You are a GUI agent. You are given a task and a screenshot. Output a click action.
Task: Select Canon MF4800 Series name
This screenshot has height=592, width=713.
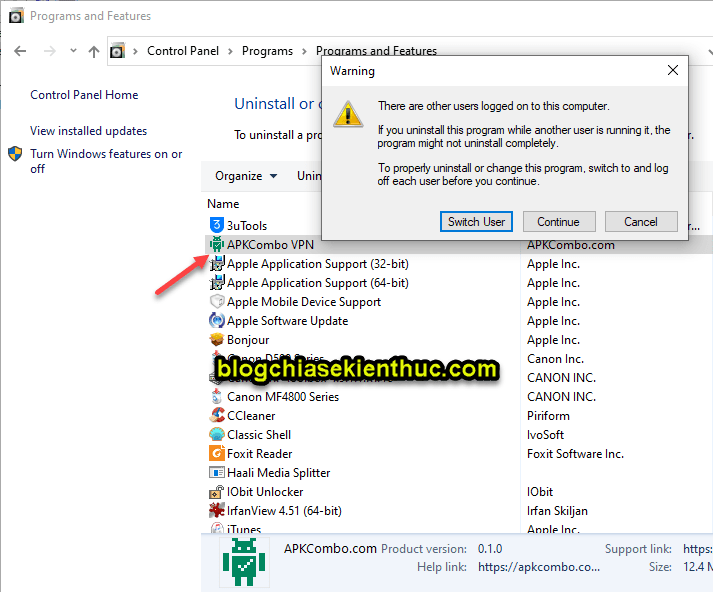pos(283,397)
